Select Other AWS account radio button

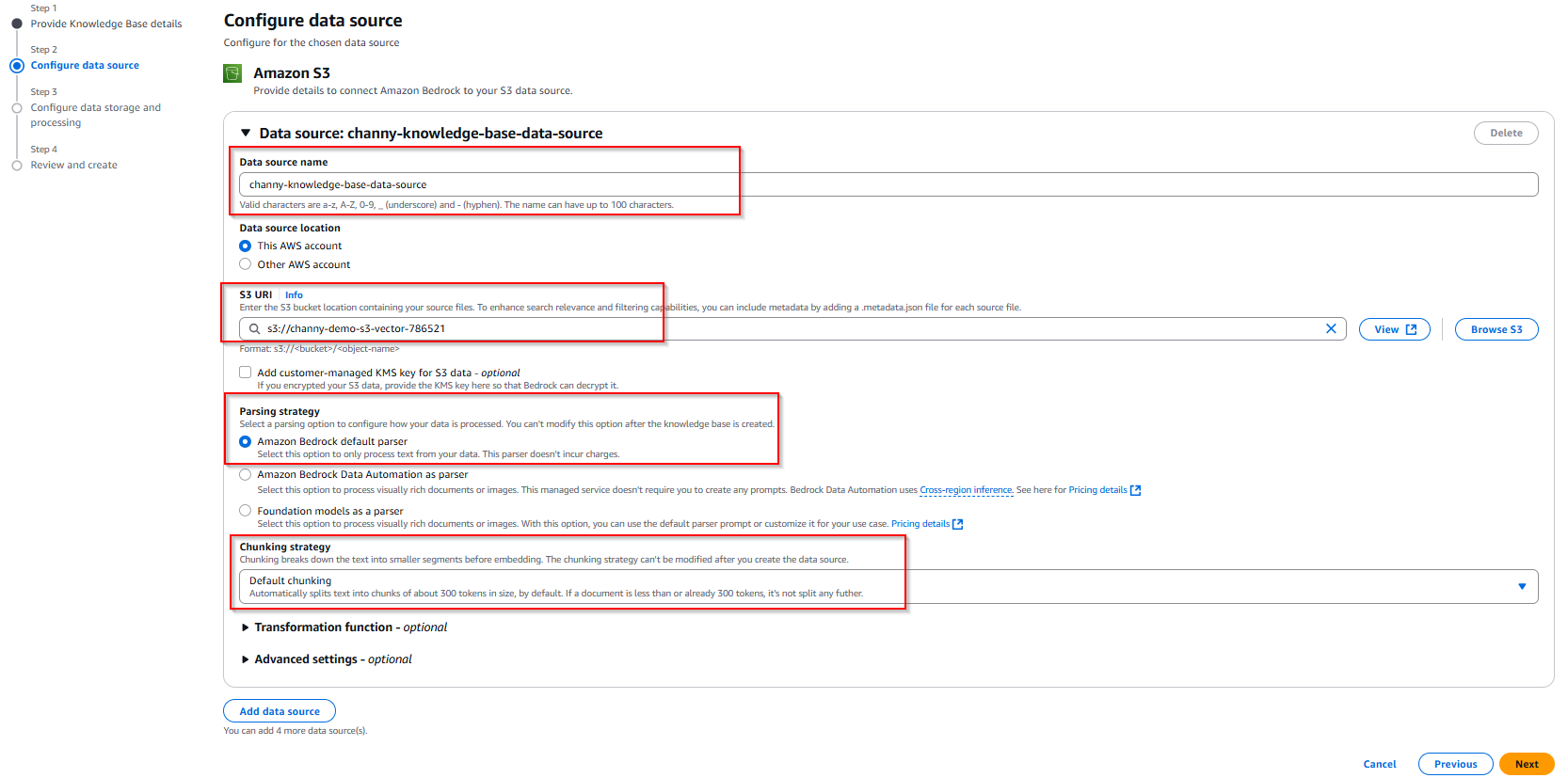tap(245, 264)
